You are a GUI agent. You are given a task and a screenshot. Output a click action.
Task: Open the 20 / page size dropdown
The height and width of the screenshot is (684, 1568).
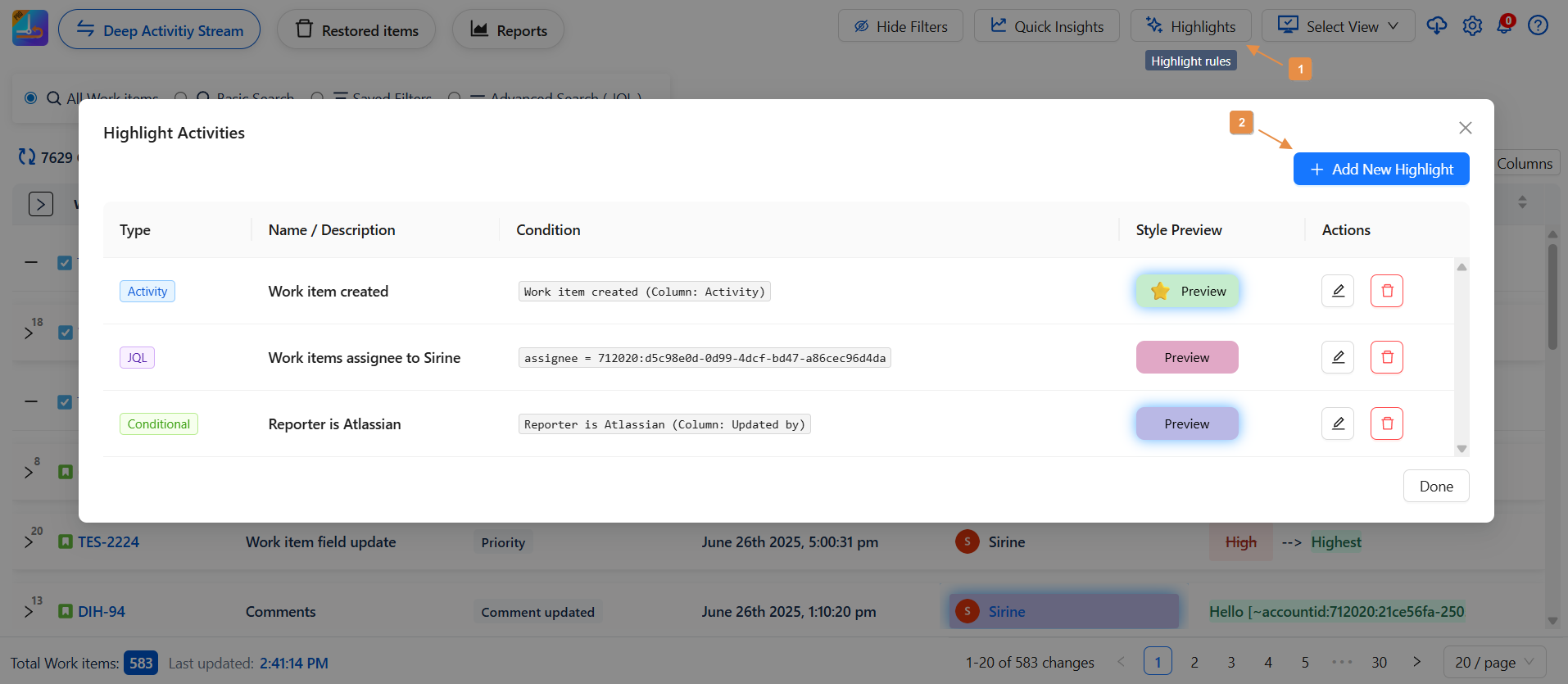tap(1494, 662)
